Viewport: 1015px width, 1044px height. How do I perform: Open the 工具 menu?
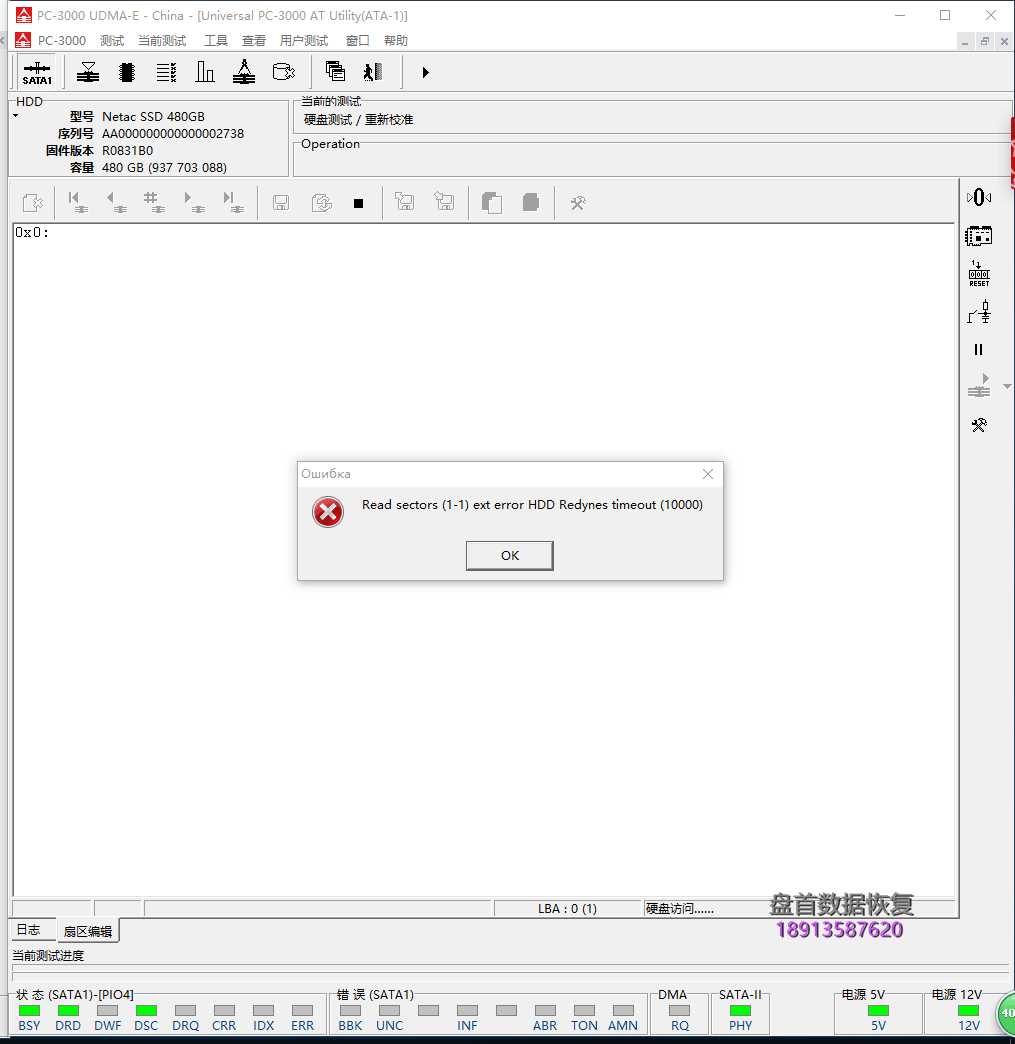click(216, 41)
